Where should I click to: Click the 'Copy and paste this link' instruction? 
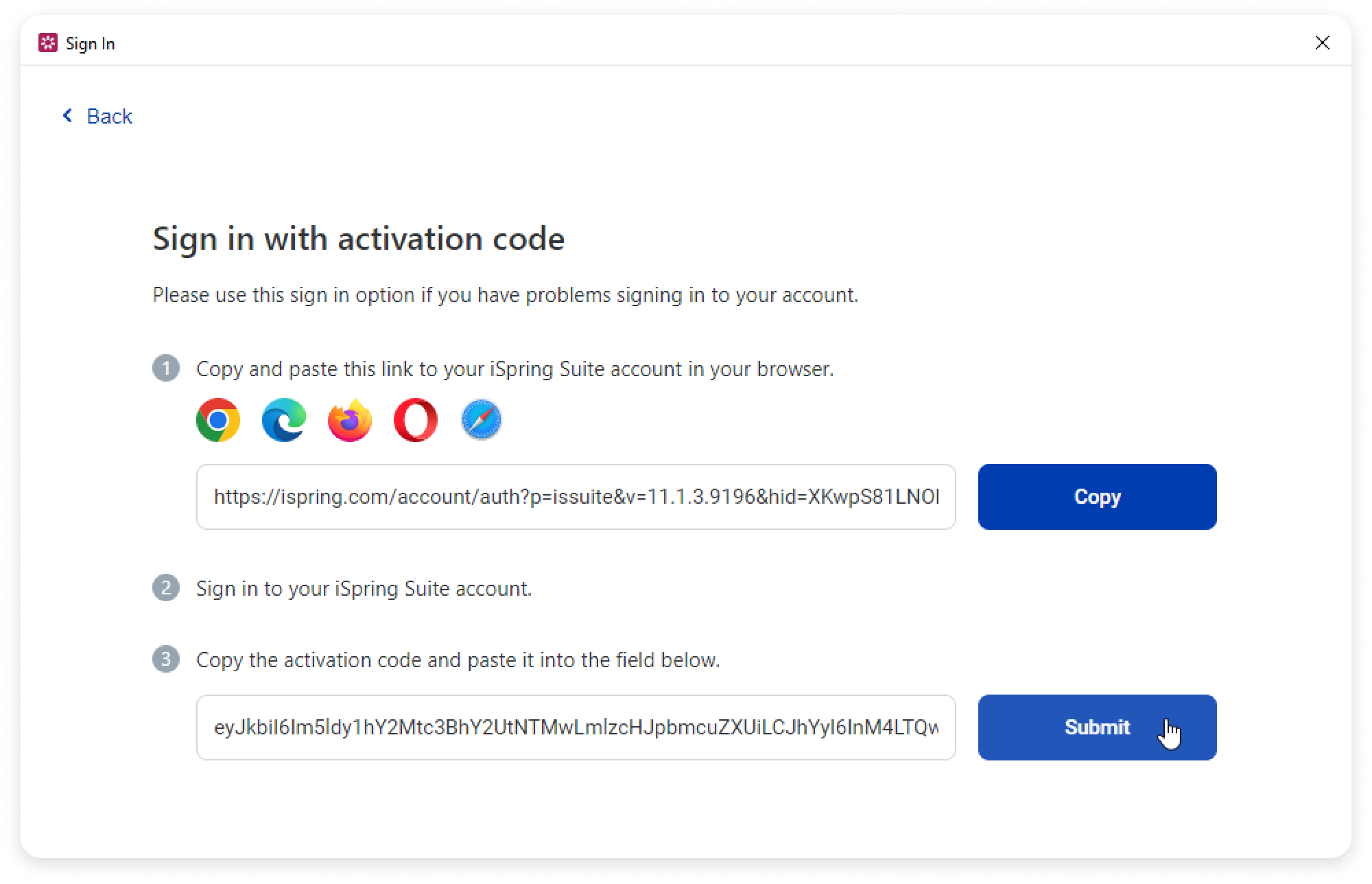tap(514, 369)
